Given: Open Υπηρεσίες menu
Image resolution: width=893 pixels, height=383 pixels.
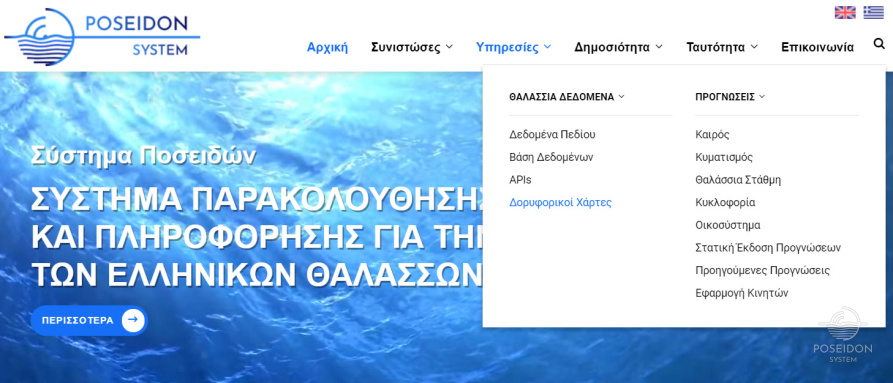Looking at the screenshot, I should [513, 47].
